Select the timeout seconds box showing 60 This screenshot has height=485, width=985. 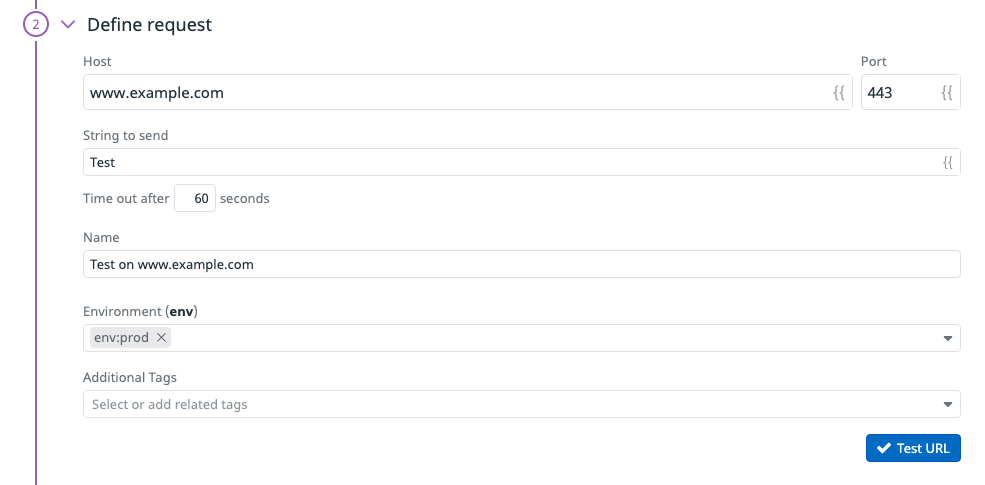195,198
